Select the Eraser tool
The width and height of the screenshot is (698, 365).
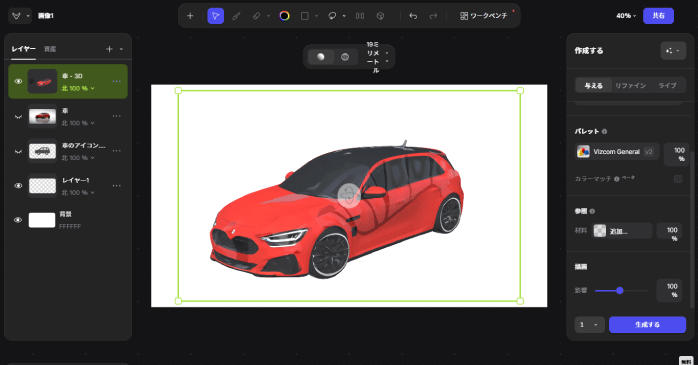click(256, 16)
